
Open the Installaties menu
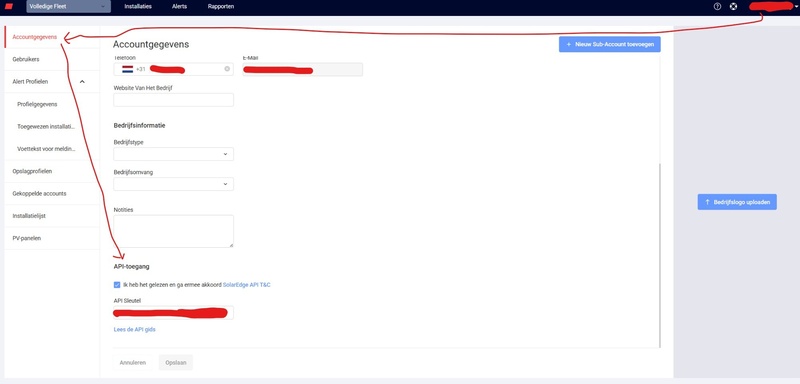point(138,7)
